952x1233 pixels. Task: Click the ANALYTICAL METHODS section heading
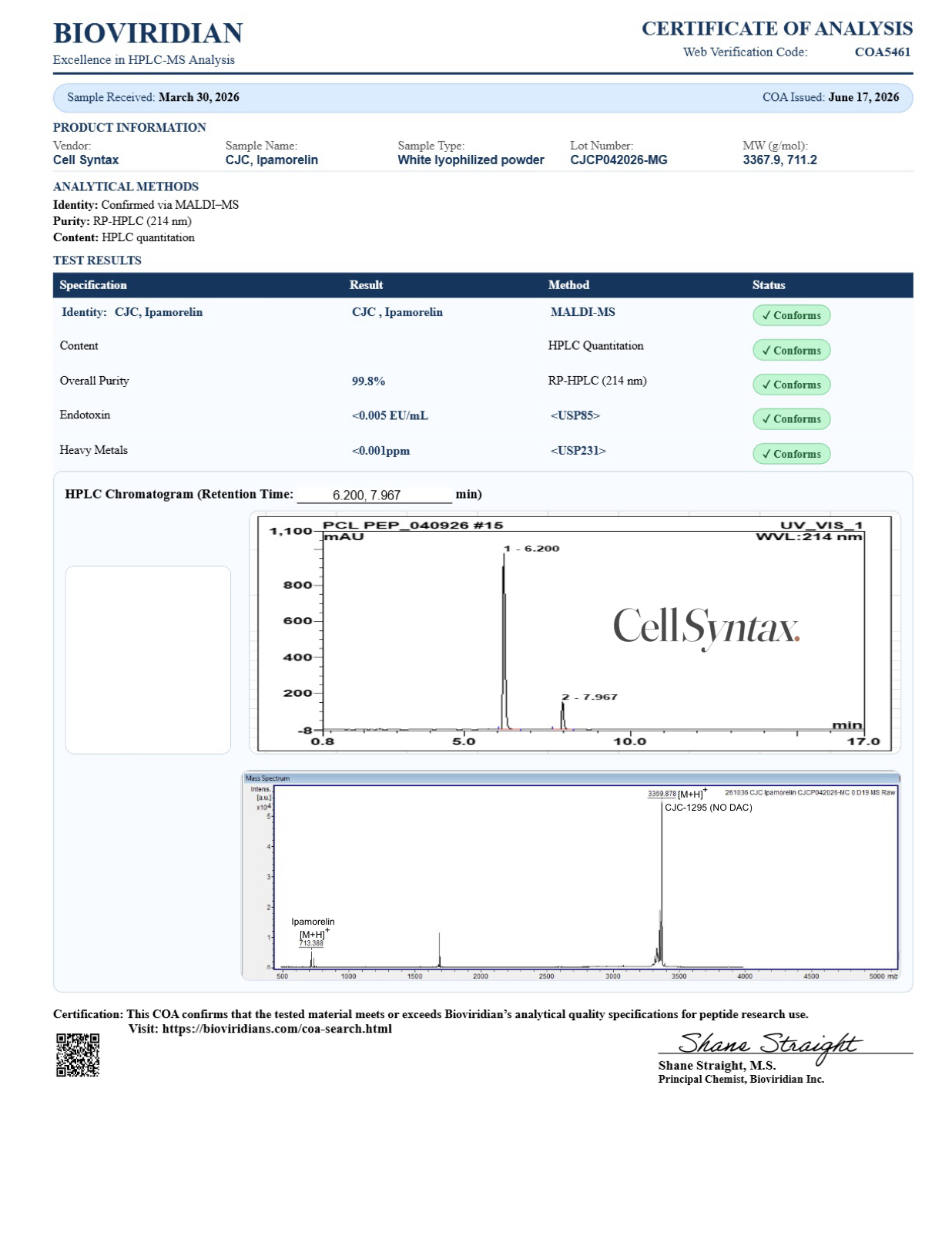126,186
